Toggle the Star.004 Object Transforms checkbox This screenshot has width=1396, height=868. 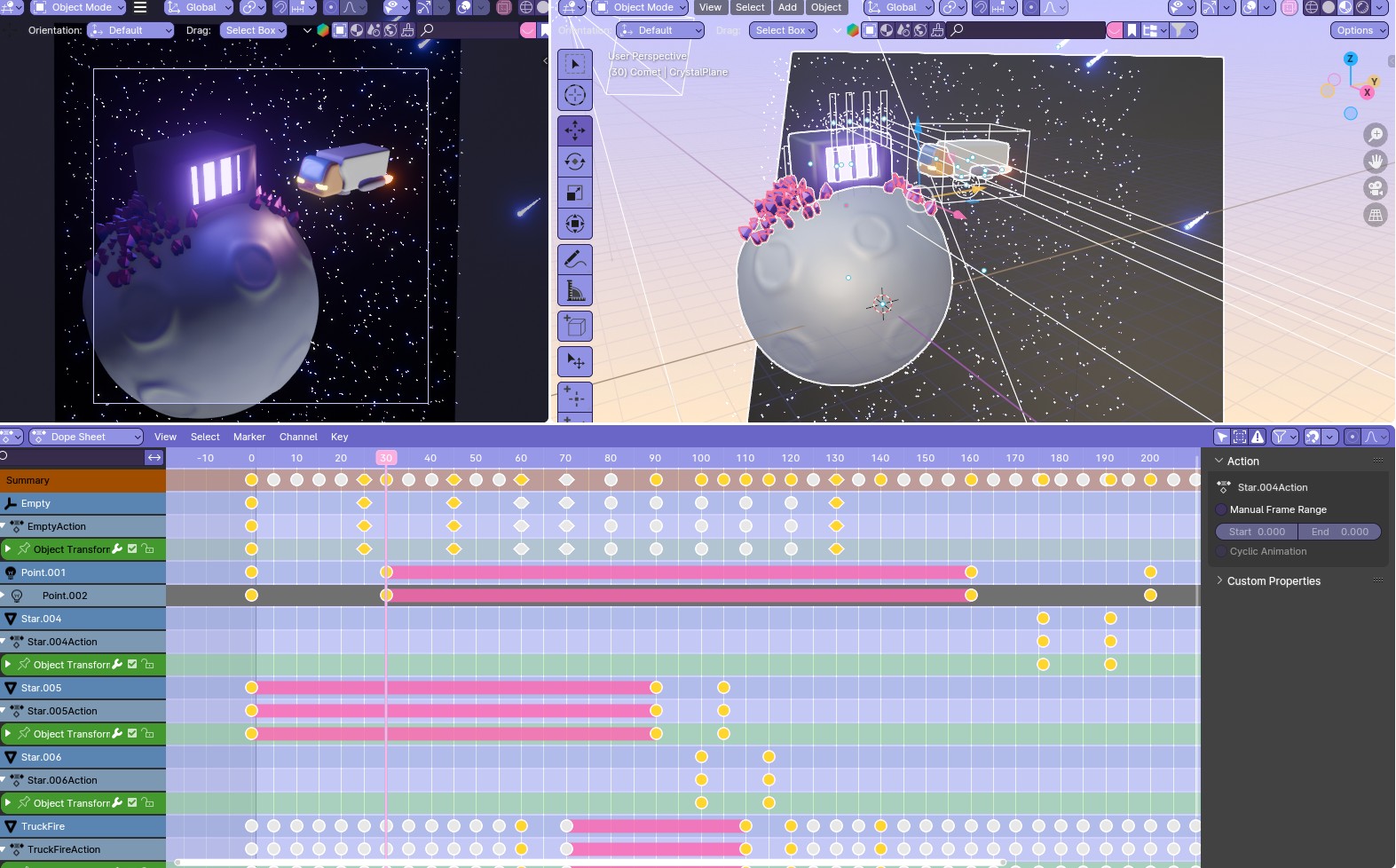tap(132, 664)
